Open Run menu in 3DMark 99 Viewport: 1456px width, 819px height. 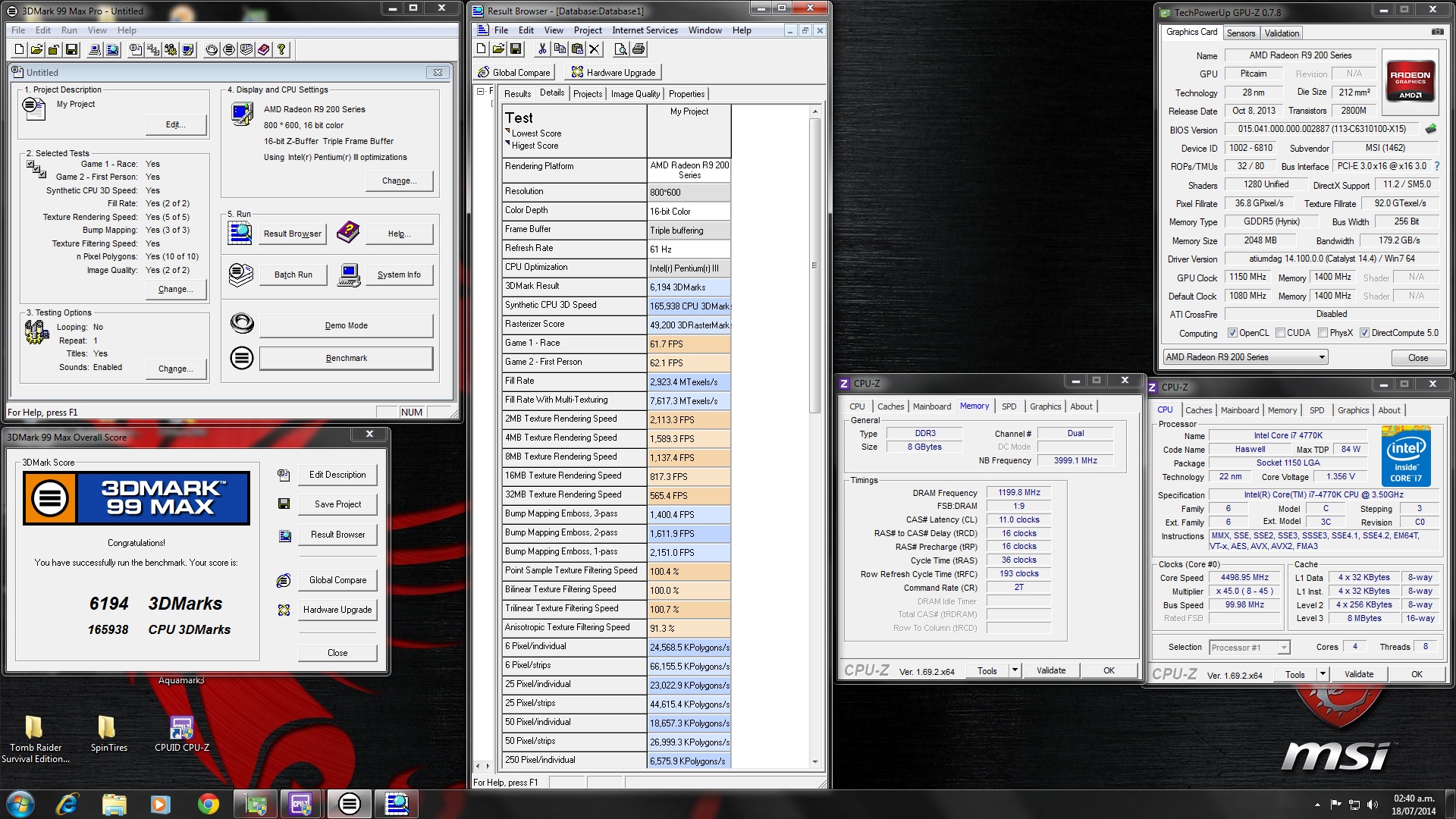point(69,30)
